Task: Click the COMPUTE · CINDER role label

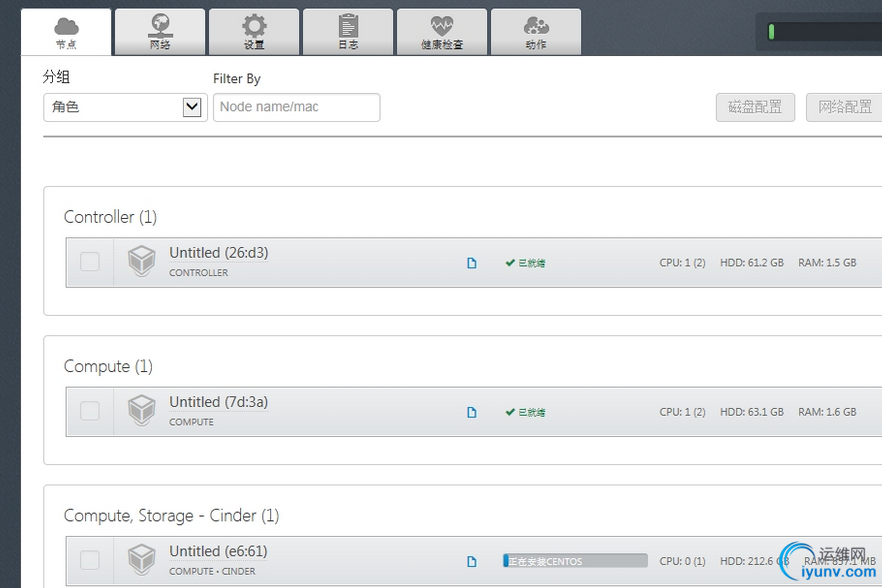Action: click(212, 572)
